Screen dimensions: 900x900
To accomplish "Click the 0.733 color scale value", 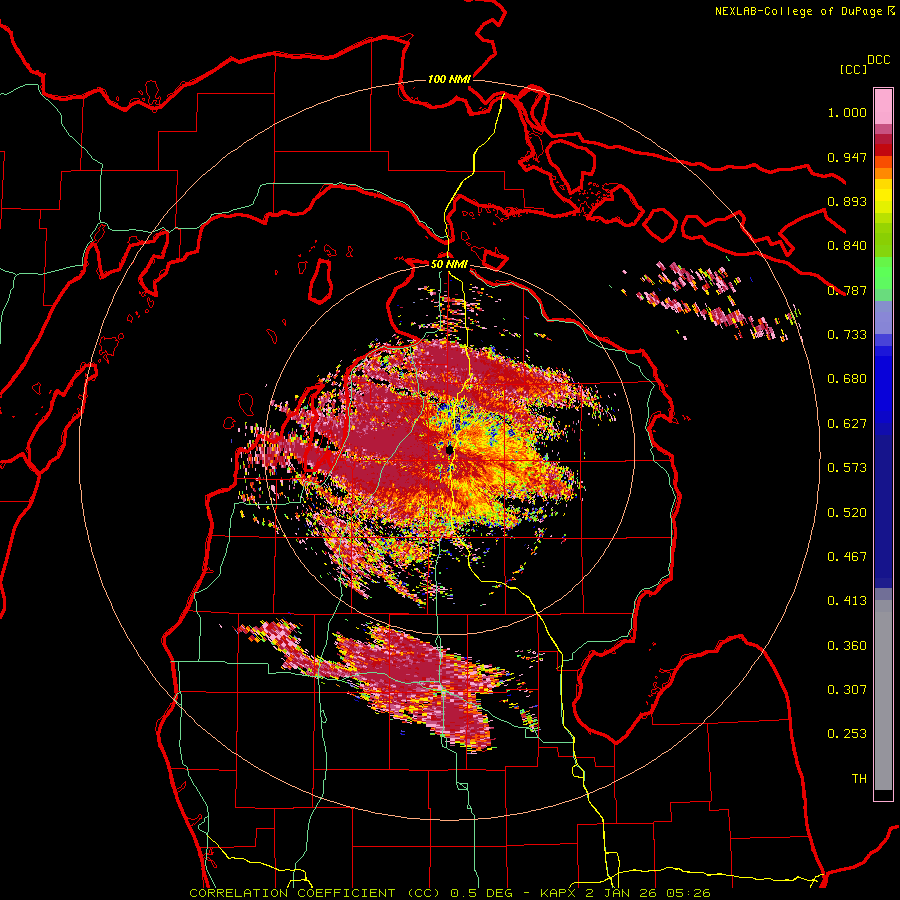I will 847,335.
